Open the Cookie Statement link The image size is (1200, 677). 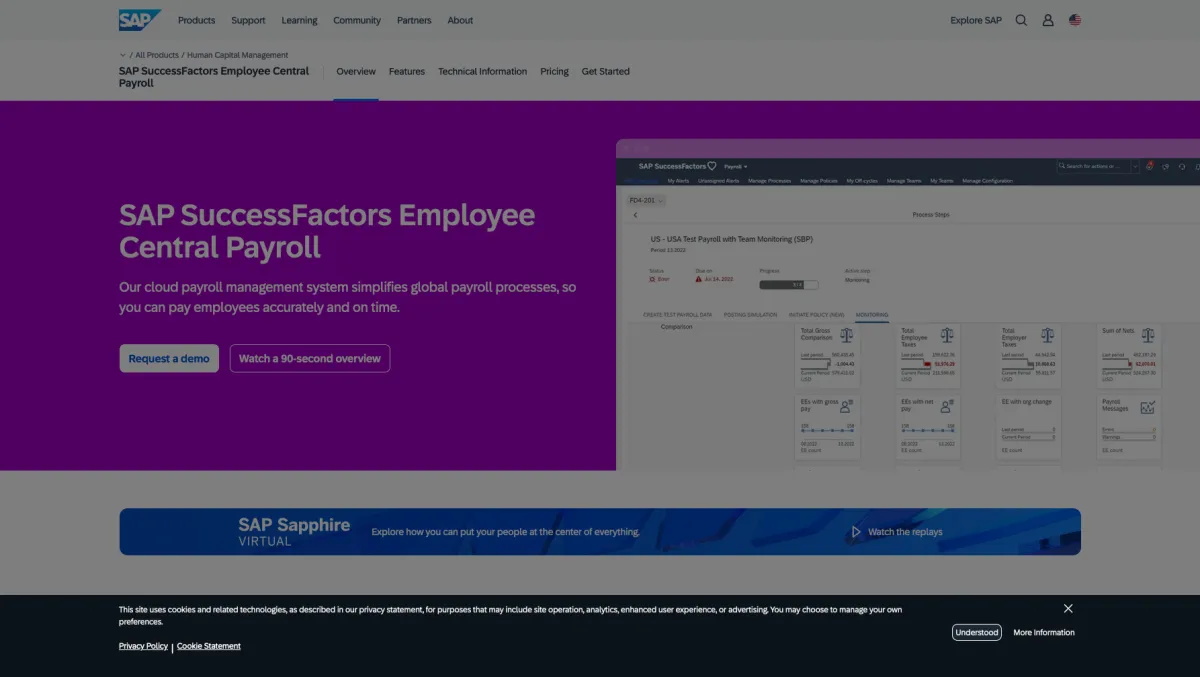pyautogui.click(x=209, y=646)
